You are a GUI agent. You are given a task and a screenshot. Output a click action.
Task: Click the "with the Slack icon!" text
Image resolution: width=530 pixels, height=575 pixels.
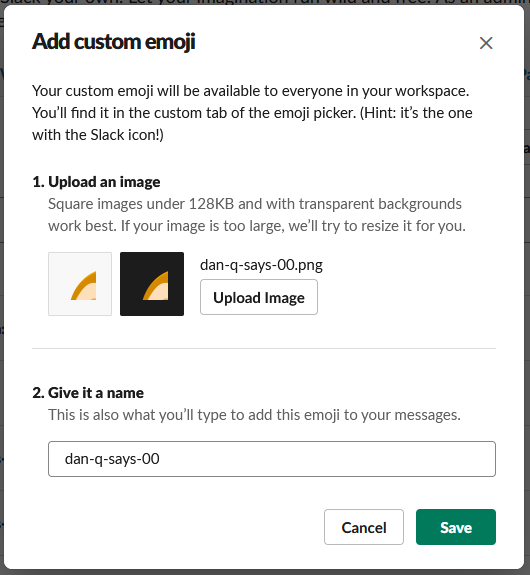pos(98,135)
